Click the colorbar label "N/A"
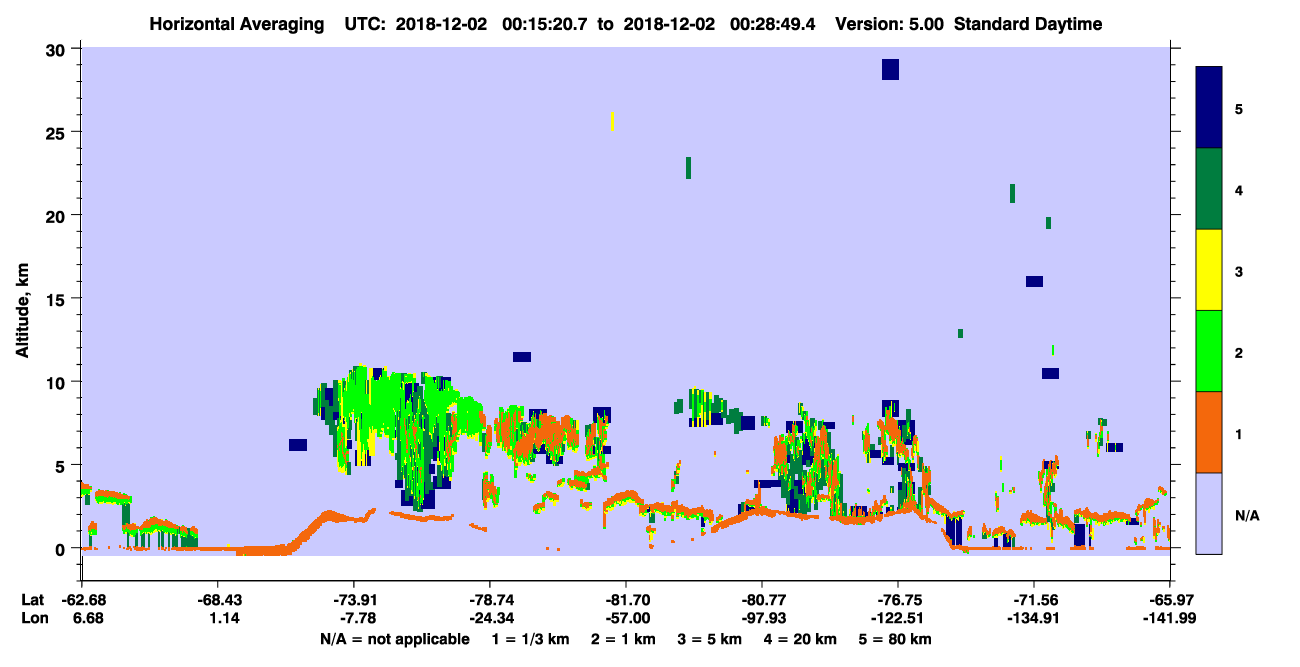Screen dimensions: 1300x667 pos(1246,516)
